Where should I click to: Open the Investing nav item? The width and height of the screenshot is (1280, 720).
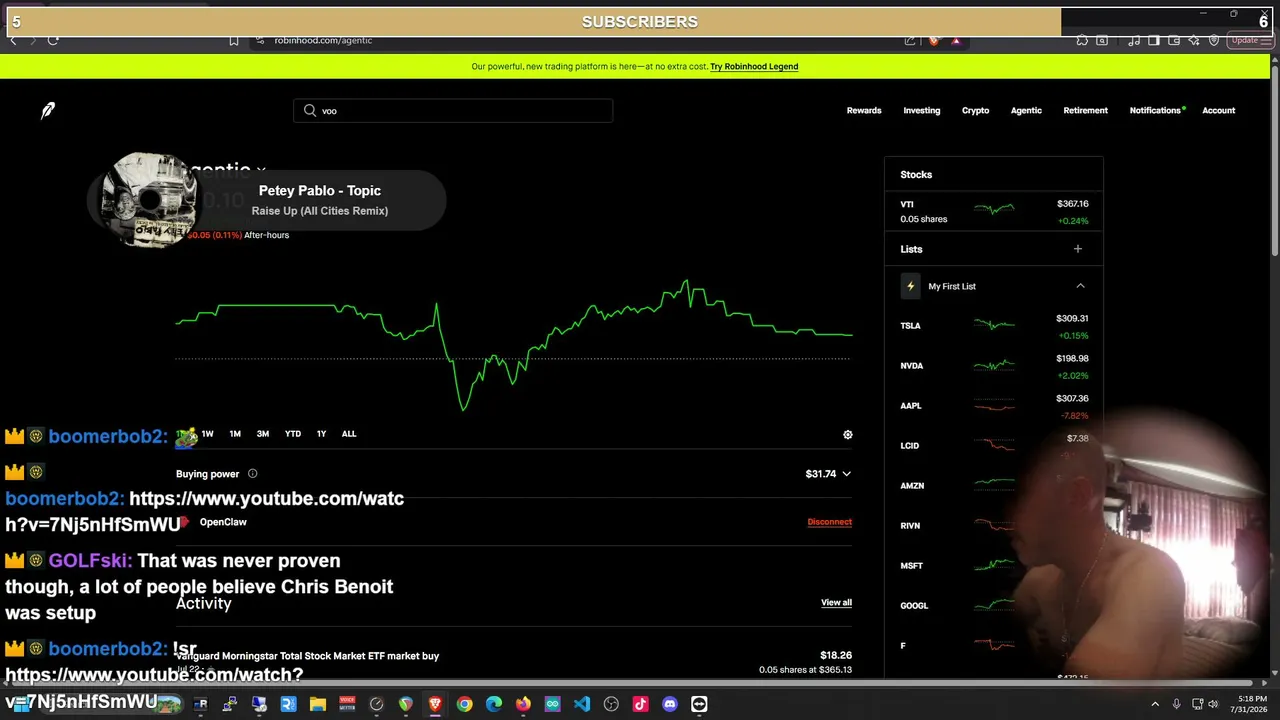922,111
